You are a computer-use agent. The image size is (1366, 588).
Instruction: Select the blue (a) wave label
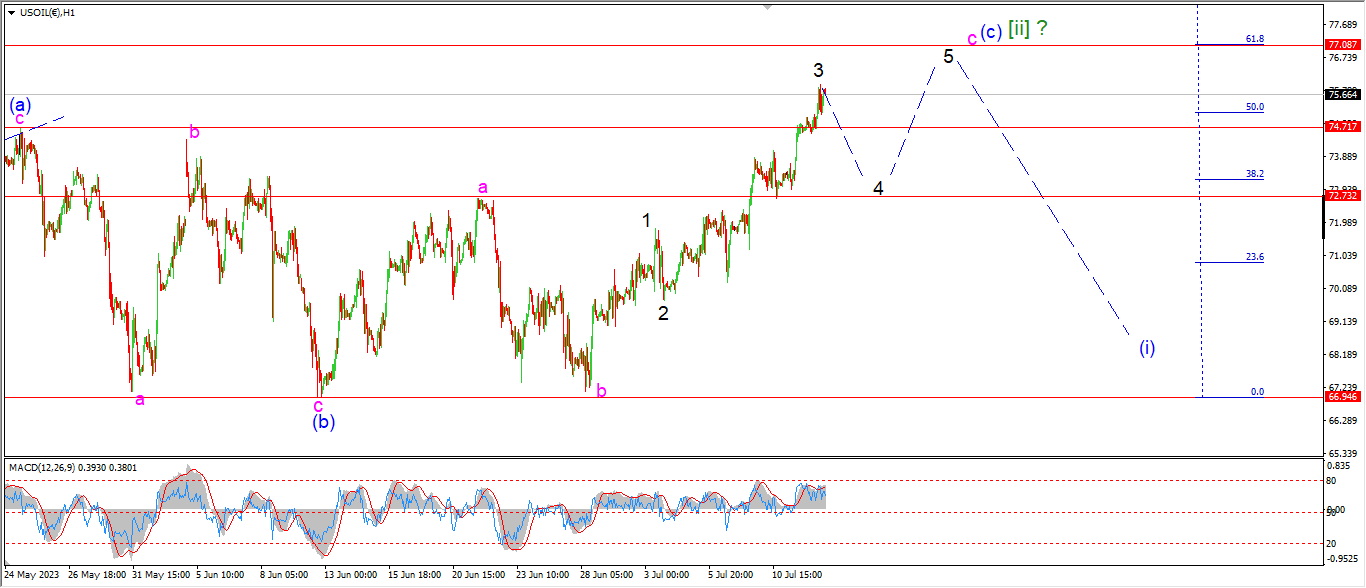[x=20, y=104]
